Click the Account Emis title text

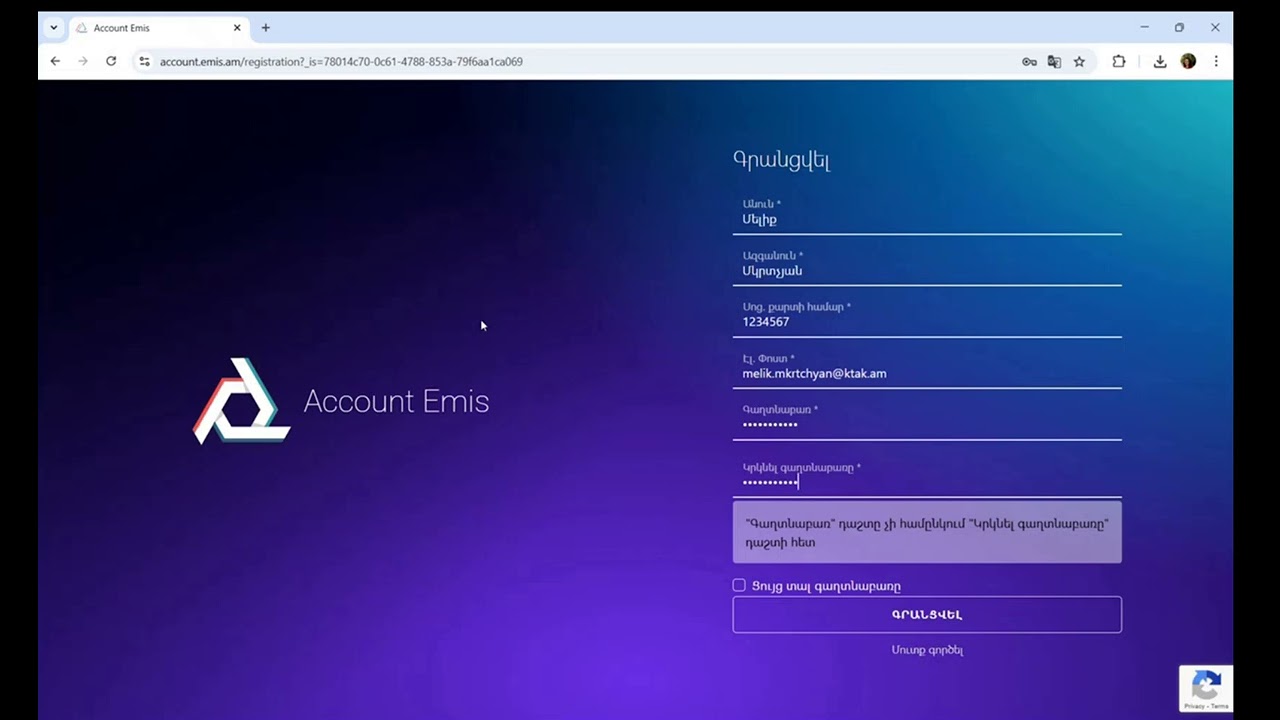396,401
